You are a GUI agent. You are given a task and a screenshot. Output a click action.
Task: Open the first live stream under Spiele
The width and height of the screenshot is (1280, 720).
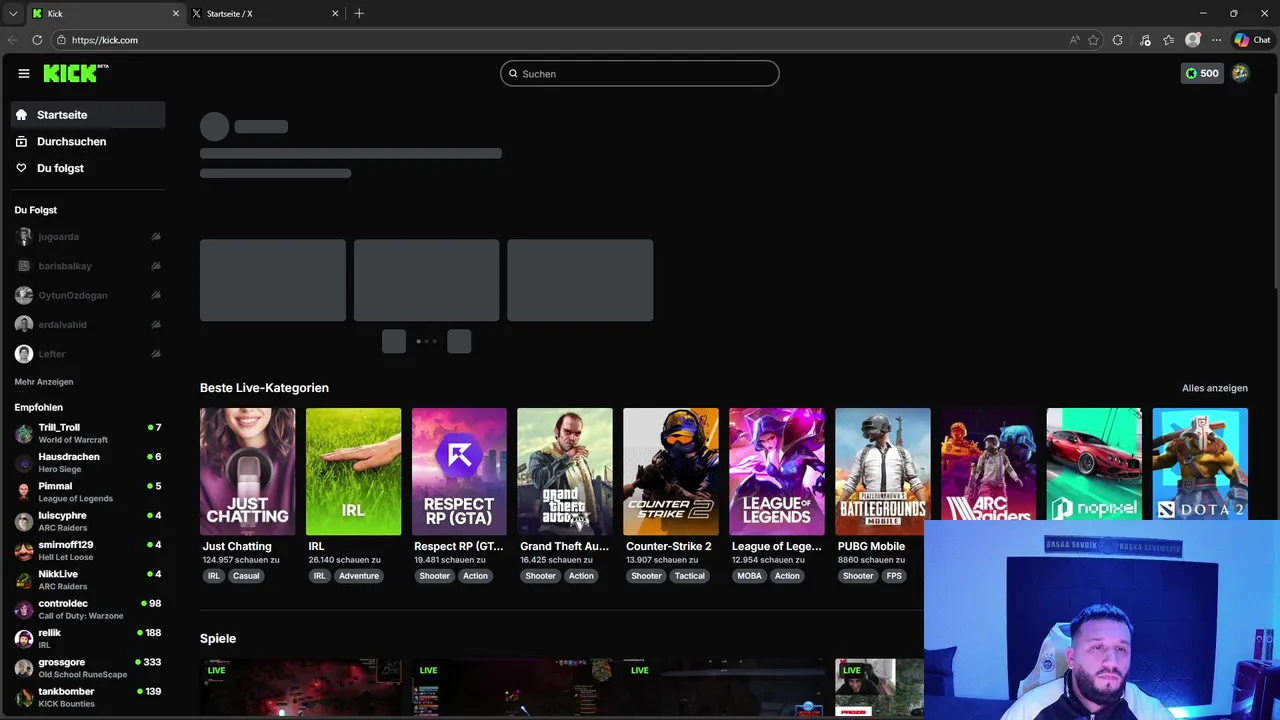[x=301, y=688]
